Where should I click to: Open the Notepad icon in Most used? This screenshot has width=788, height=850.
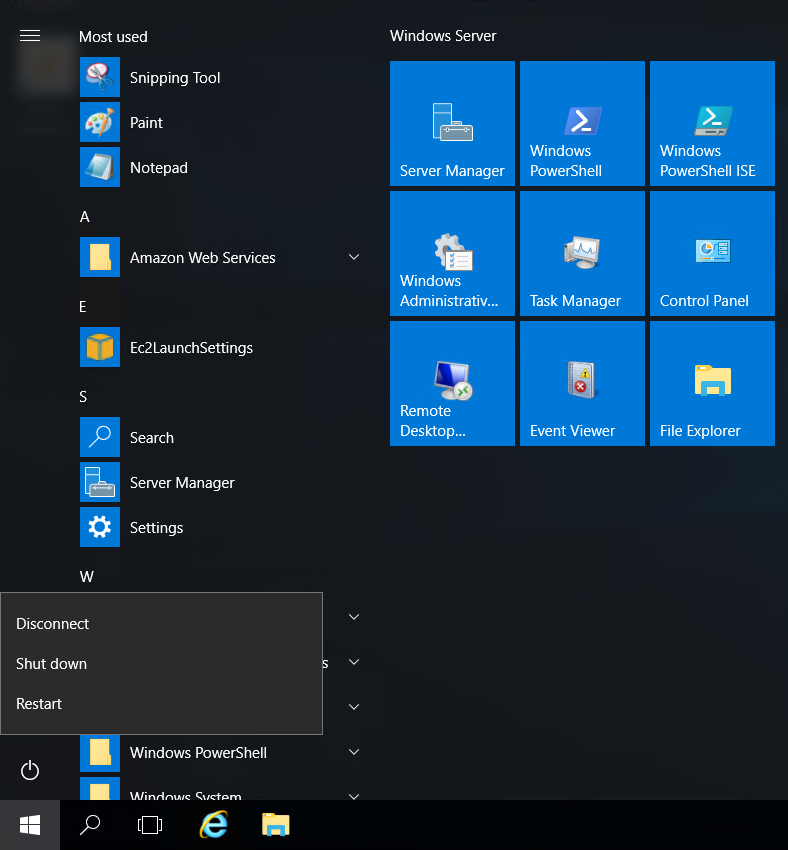100,167
